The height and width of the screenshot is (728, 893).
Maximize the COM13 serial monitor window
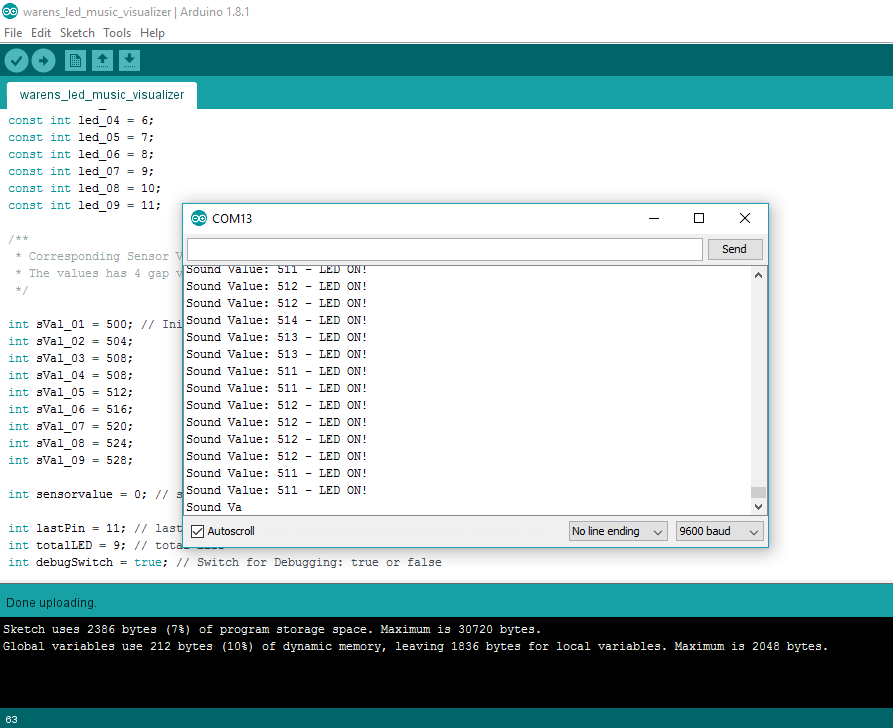pyautogui.click(x=699, y=218)
